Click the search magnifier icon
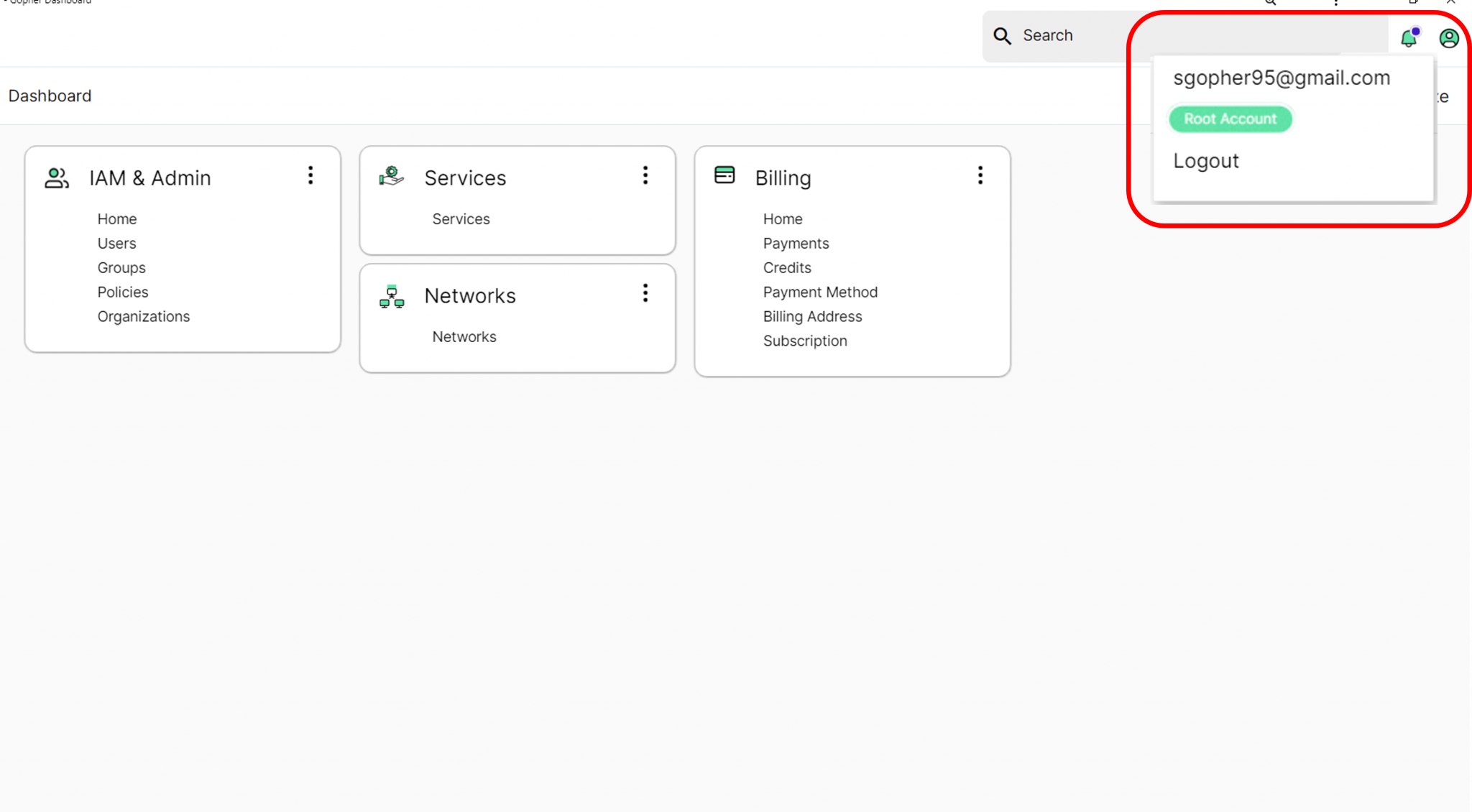This screenshot has width=1472, height=812. 1002,36
